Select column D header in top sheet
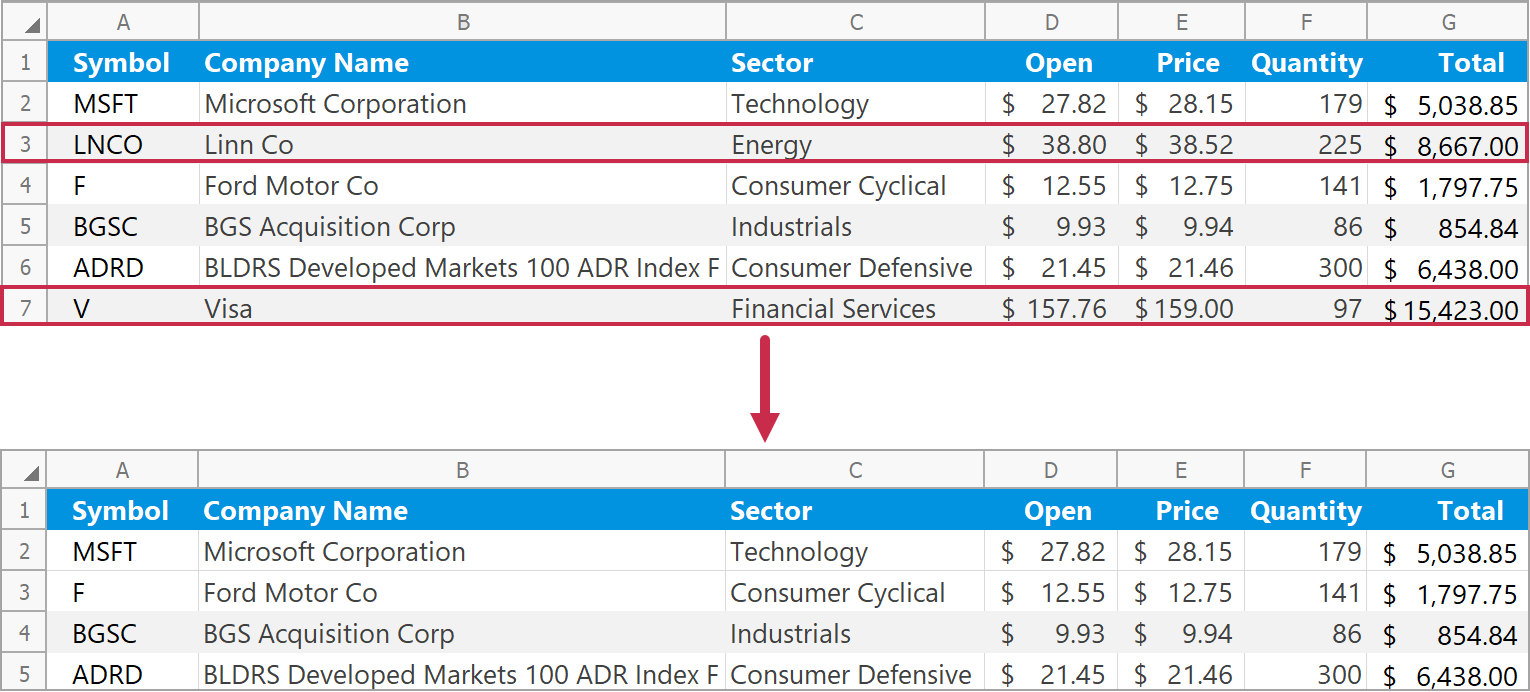Image resolution: width=1530 pixels, height=692 pixels. click(1052, 22)
